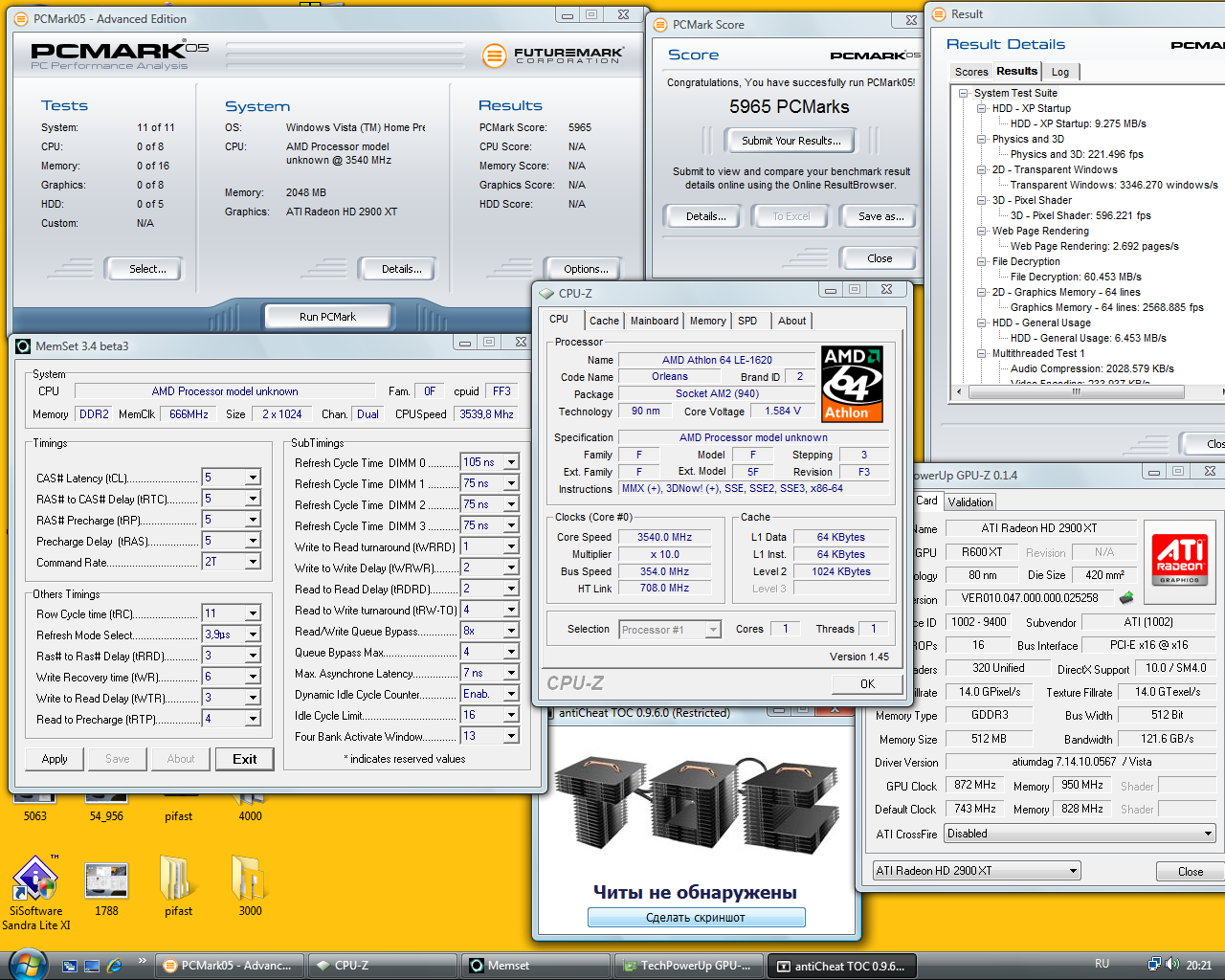Viewport: 1225px width, 980px height.
Task: Click the Close button in GPU-Z
Action: point(1191,871)
